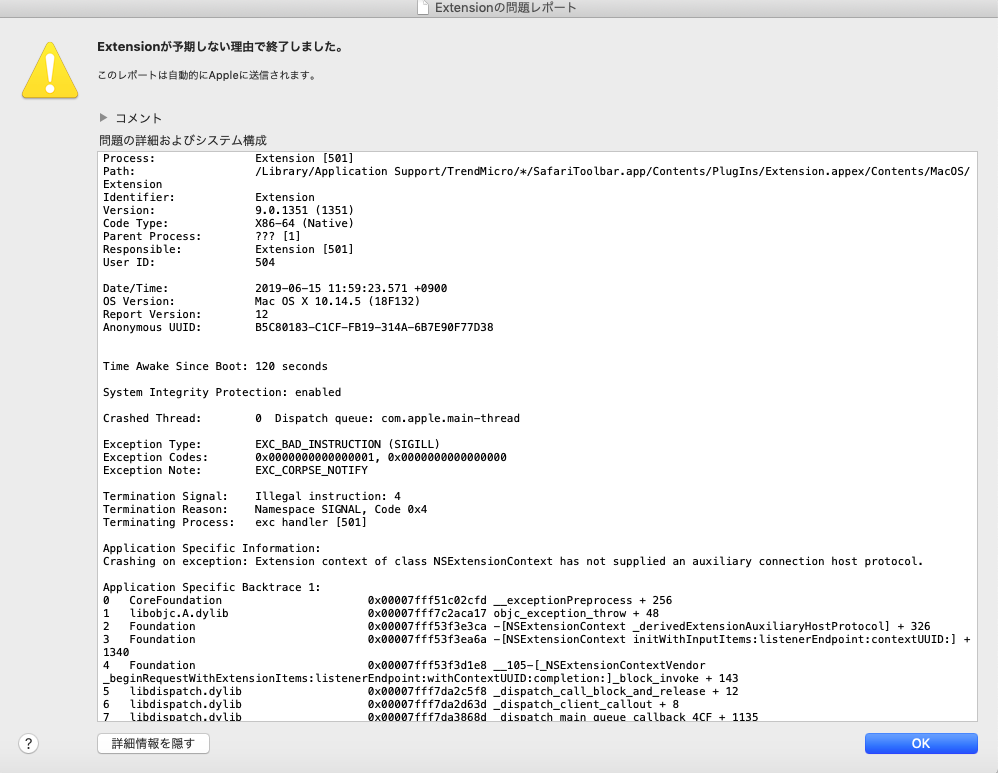The image size is (998, 773).
Task: Click the Responsible: Extension [501] line
Action: point(228,250)
